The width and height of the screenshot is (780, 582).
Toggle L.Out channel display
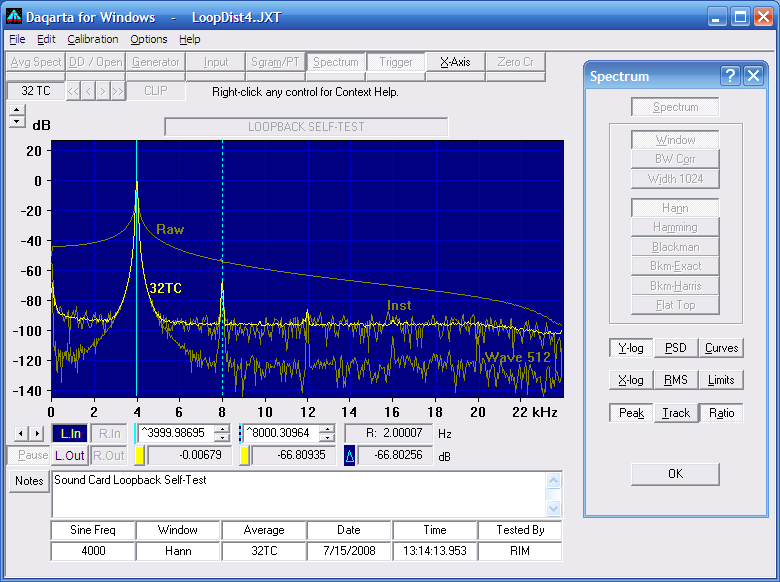pyautogui.click(x=70, y=455)
